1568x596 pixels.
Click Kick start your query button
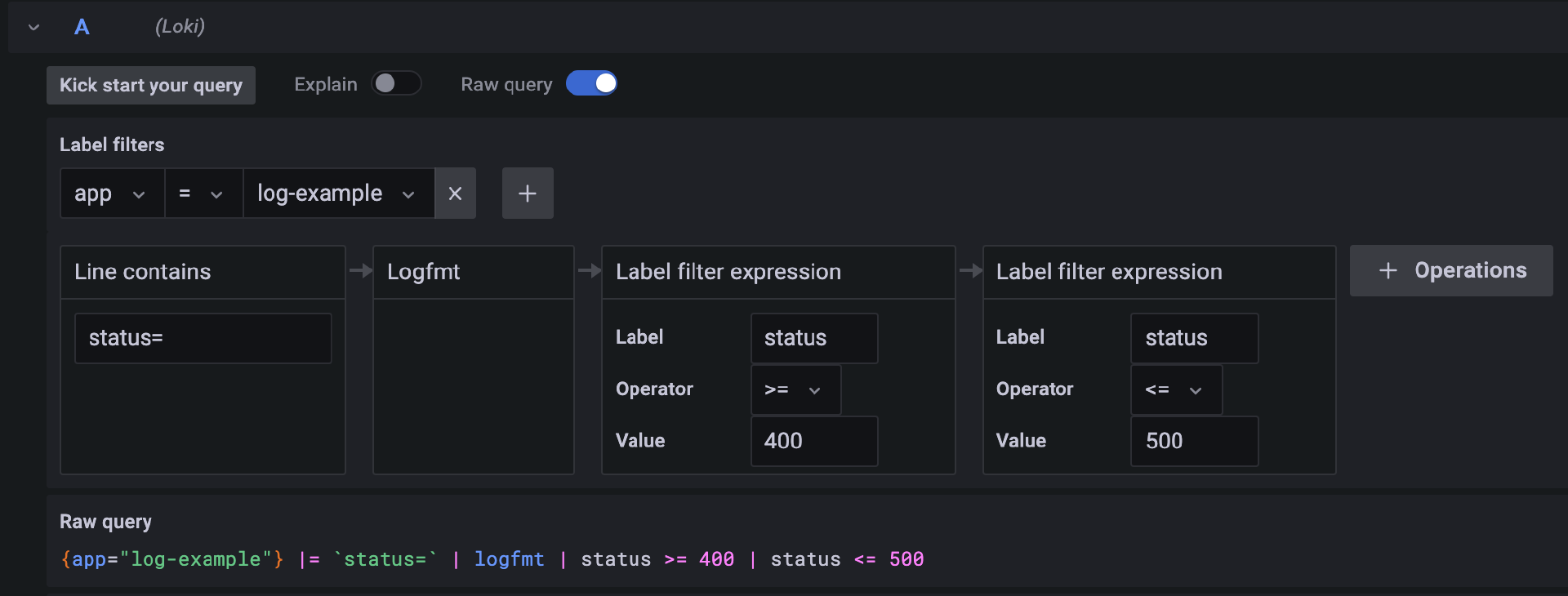151,85
